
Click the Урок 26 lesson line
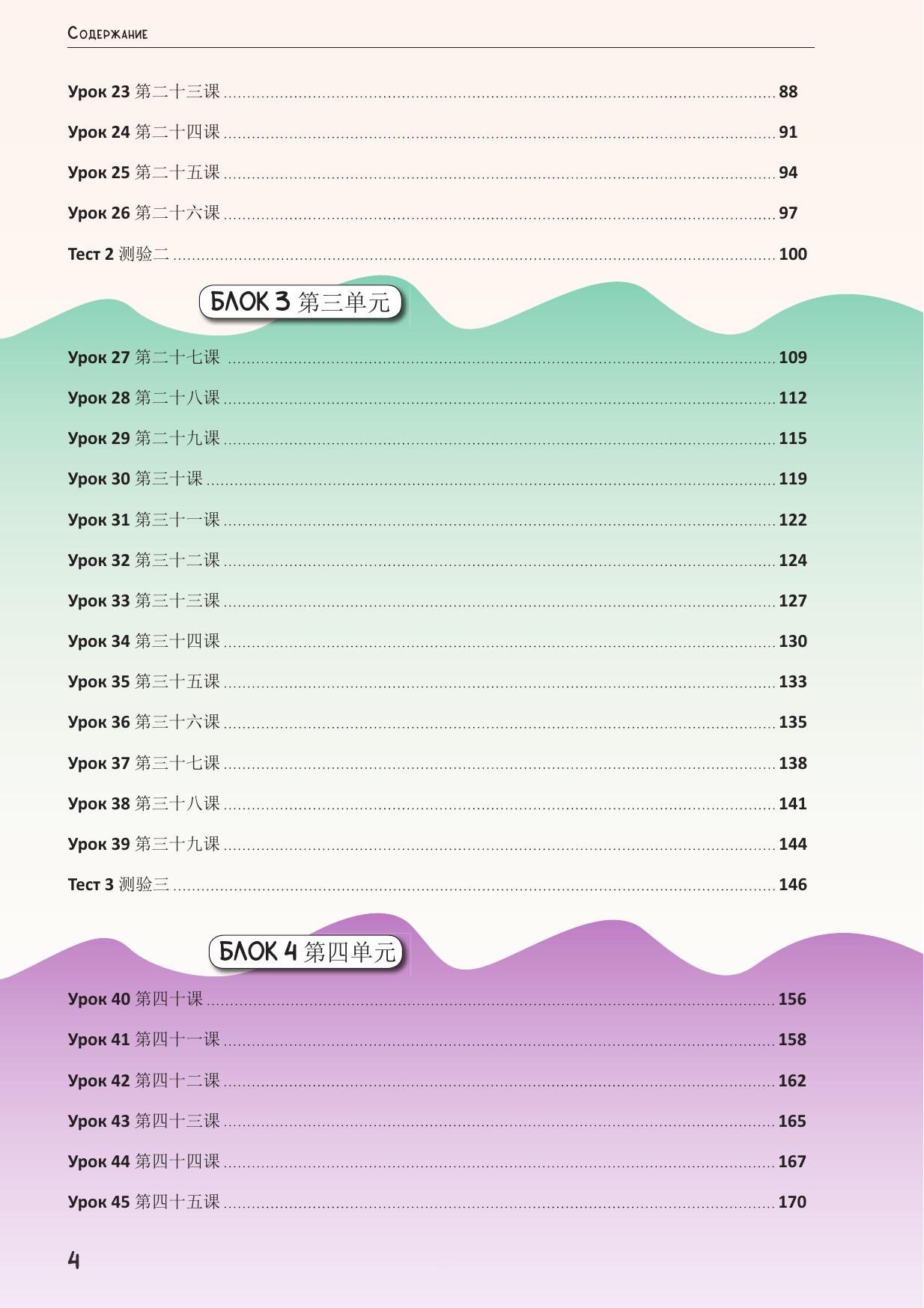144,213
